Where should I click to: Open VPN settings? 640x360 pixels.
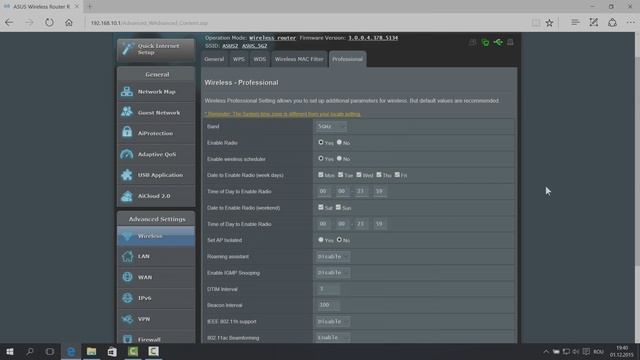156,319
